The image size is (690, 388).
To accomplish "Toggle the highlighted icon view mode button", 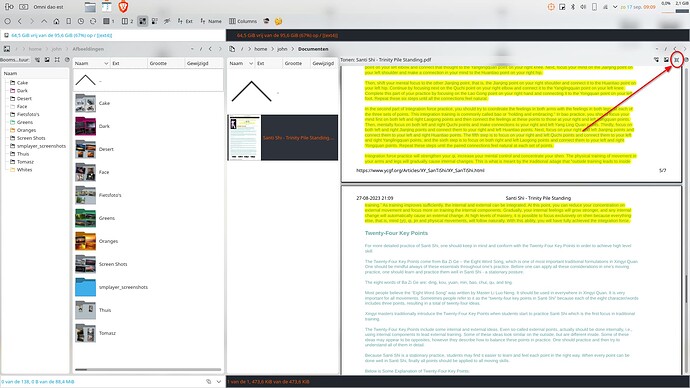I will click(x=143, y=21).
